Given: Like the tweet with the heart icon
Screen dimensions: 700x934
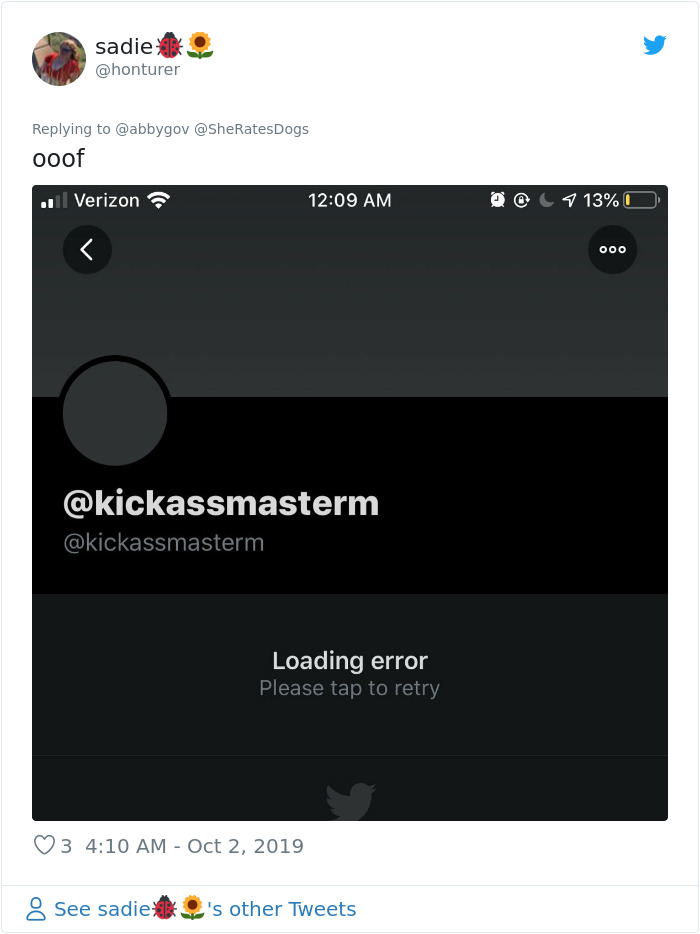Looking at the screenshot, I should pos(44,845).
